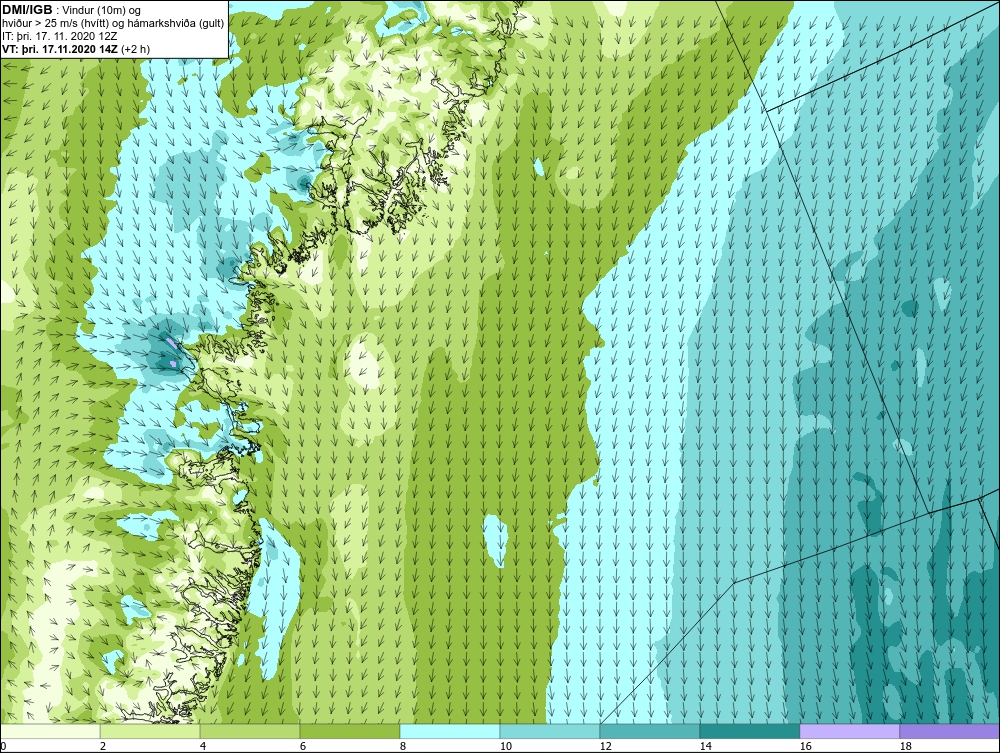Viewport: 1000px width, 753px height.
Task: Click the legend label 12
Action: pos(606,746)
